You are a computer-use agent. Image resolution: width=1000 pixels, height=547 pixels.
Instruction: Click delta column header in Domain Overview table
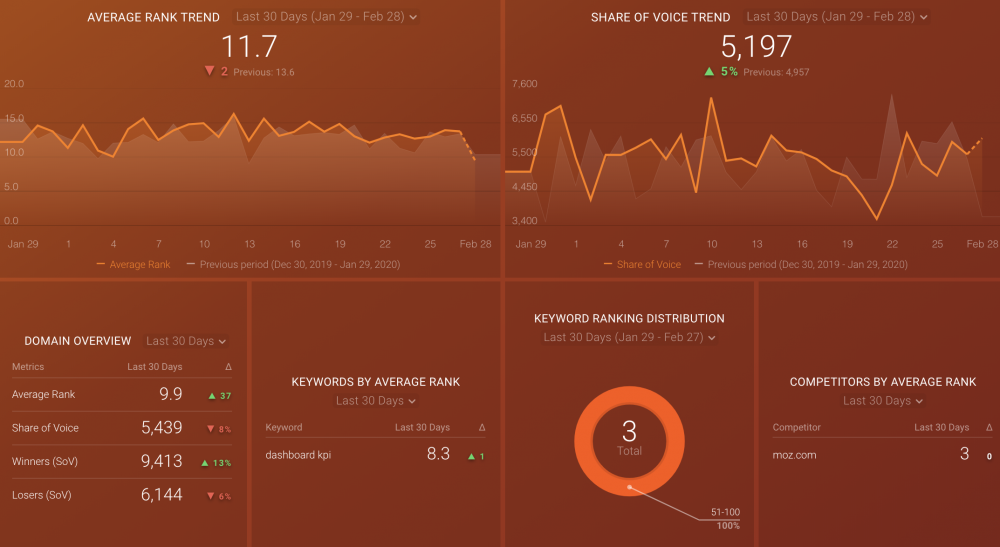(x=229, y=367)
